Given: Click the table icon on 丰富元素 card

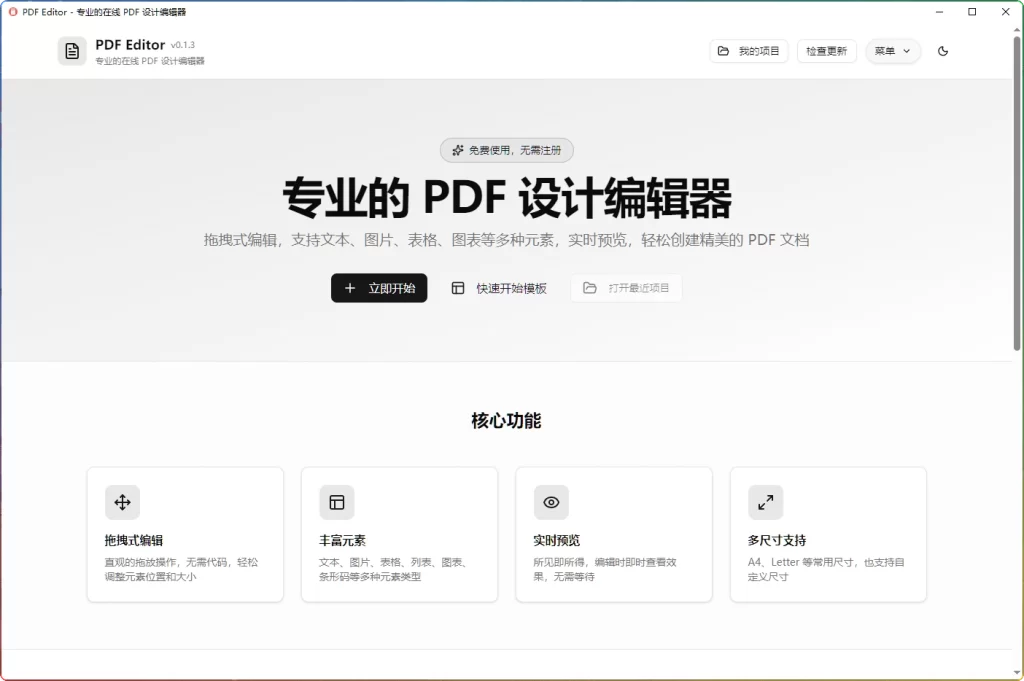Looking at the screenshot, I should (336, 502).
